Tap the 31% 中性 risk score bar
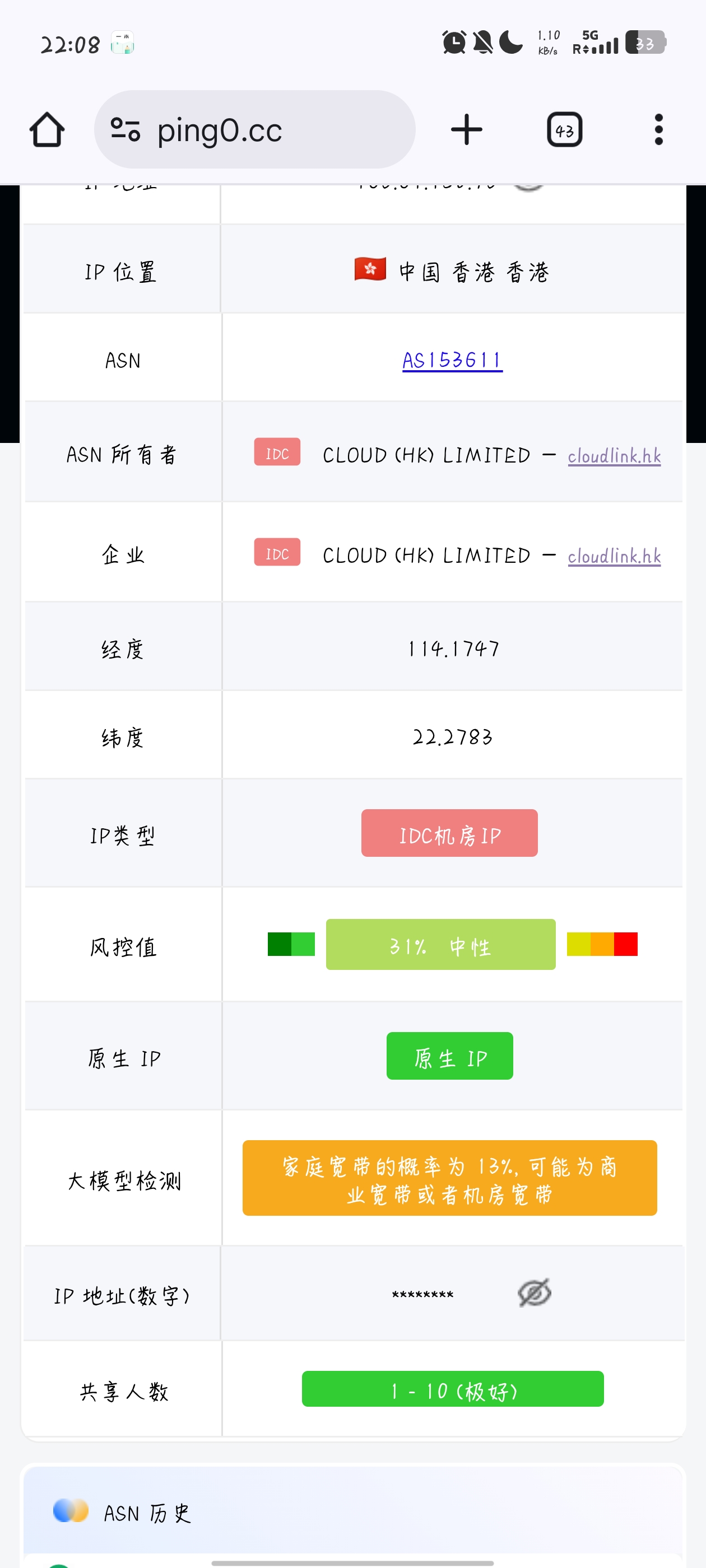Viewport: 706px width, 1568px height. [440, 945]
